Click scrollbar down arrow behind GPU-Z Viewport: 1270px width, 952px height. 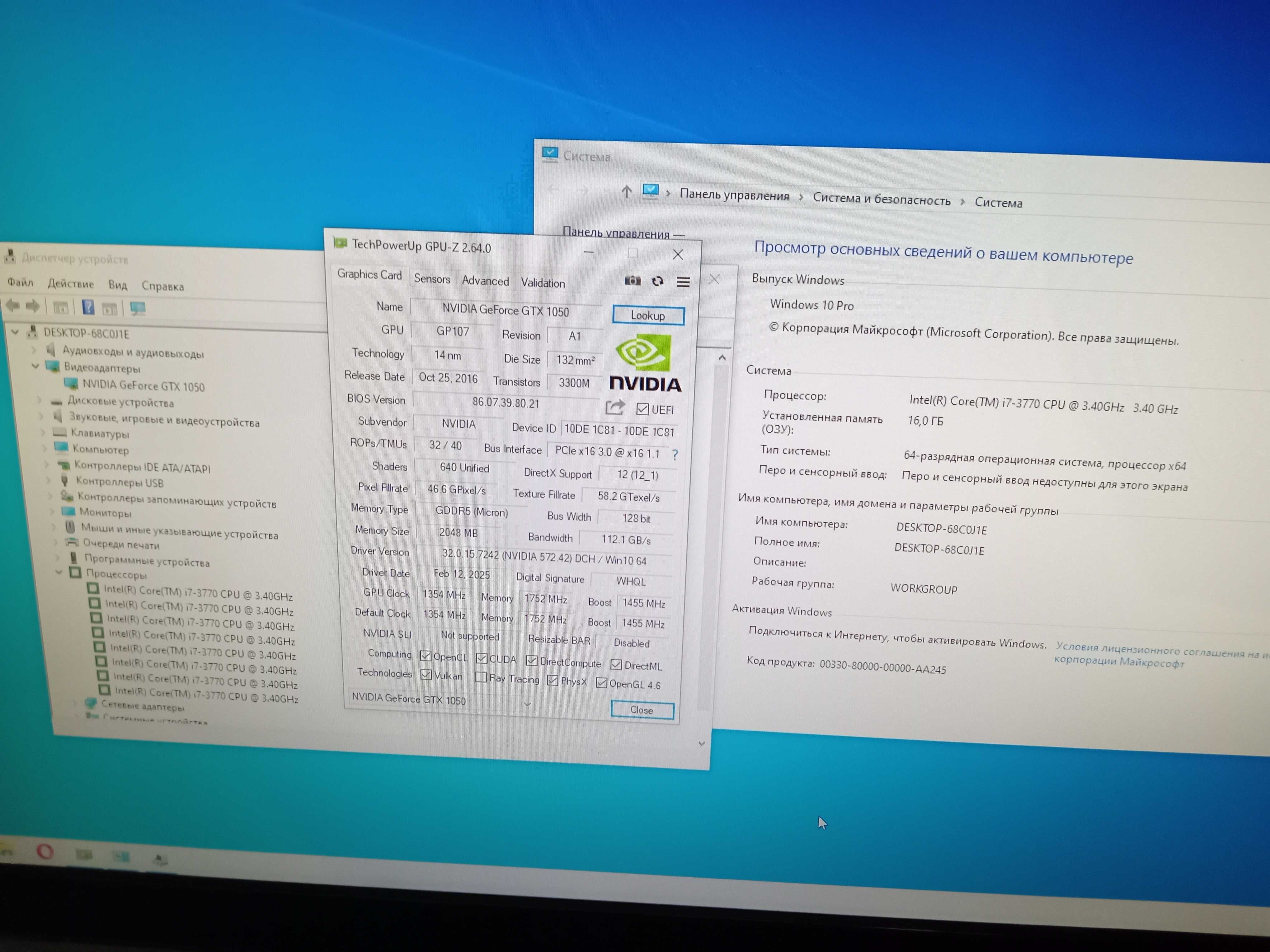pyautogui.click(x=701, y=744)
